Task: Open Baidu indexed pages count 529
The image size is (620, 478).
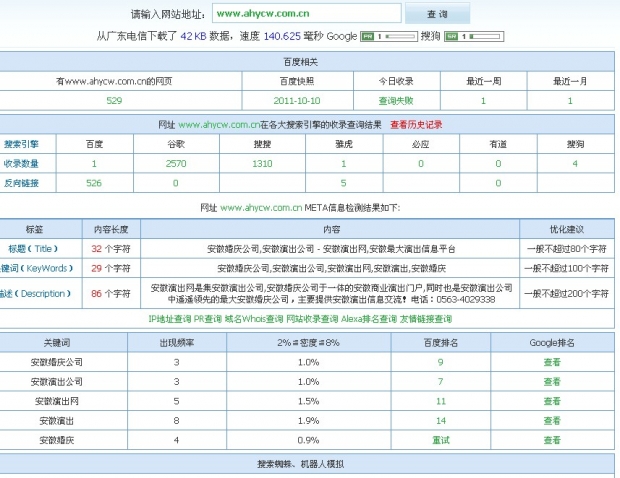Action: (x=114, y=101)
